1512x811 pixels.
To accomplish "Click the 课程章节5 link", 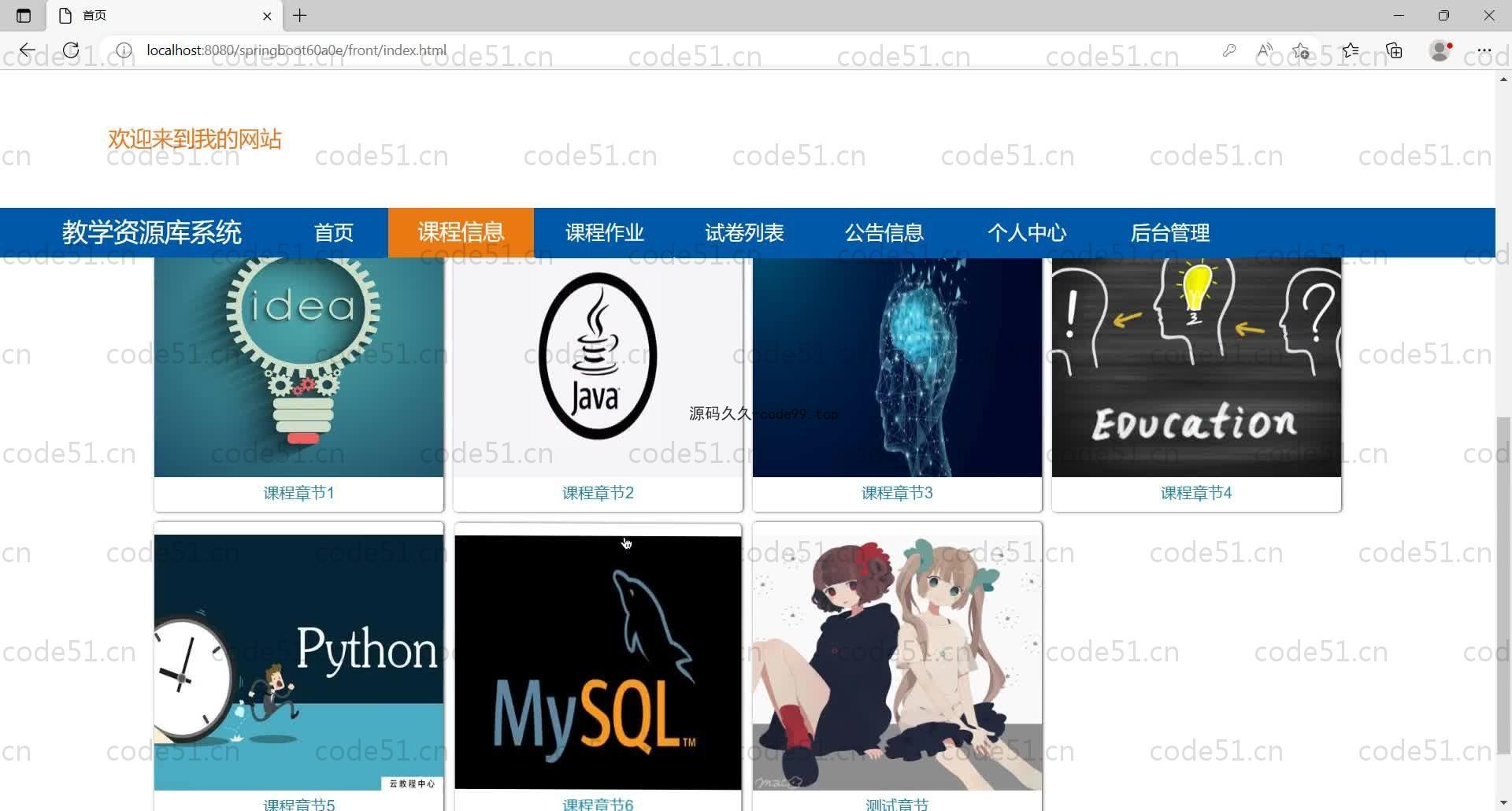I will pyautogui.click(x=298, y=804).
